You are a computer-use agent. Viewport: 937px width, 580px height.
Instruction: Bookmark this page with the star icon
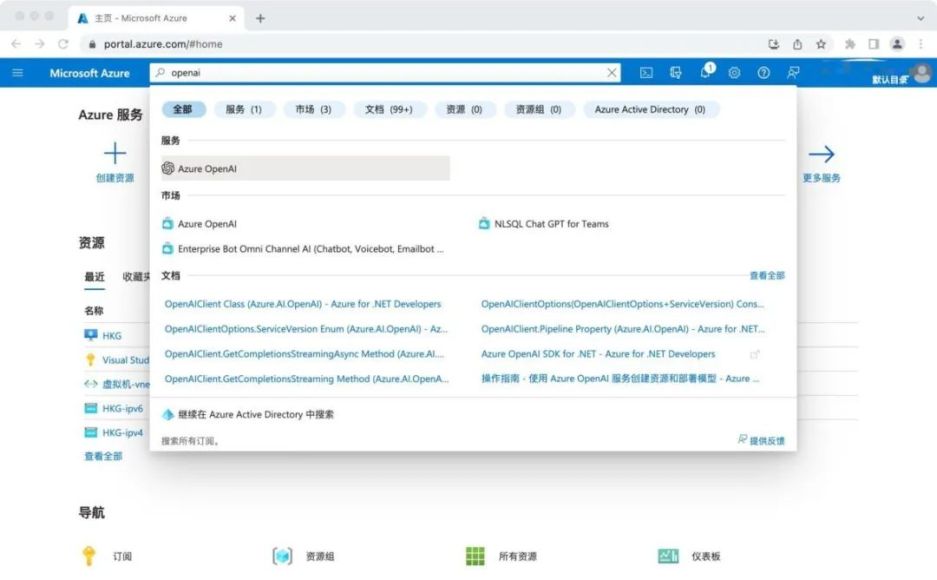(821, 44)
